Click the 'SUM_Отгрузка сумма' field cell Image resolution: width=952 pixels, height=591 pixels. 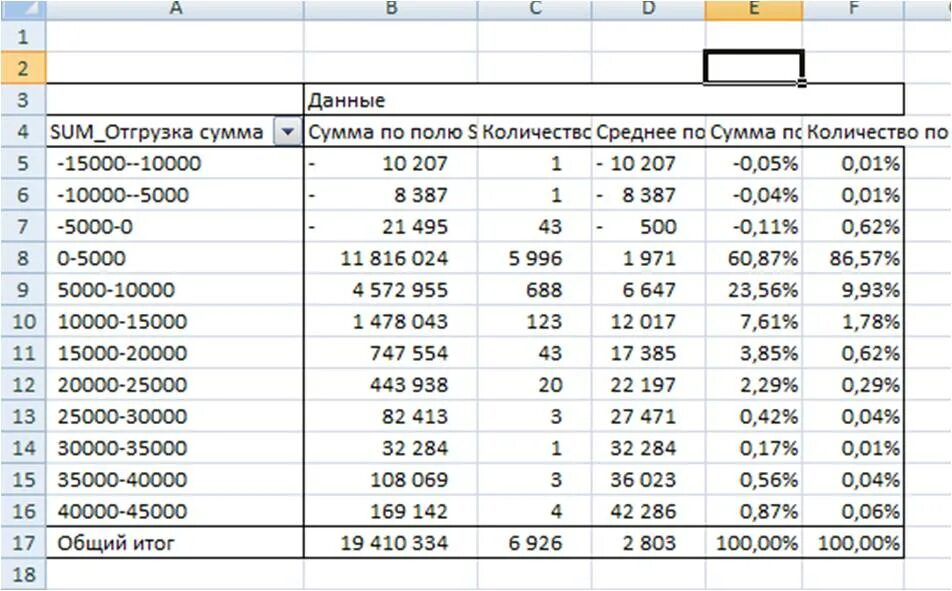click(175, 131)
